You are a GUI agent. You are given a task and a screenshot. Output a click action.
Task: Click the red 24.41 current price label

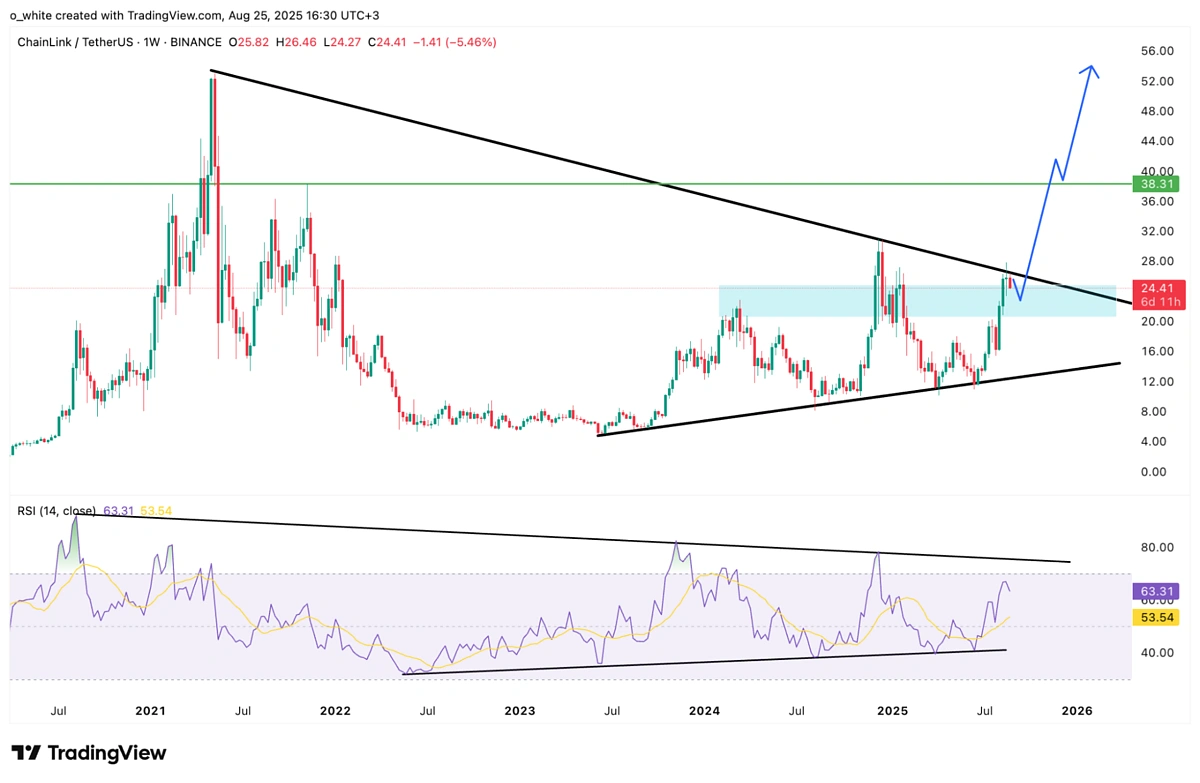1155,288
